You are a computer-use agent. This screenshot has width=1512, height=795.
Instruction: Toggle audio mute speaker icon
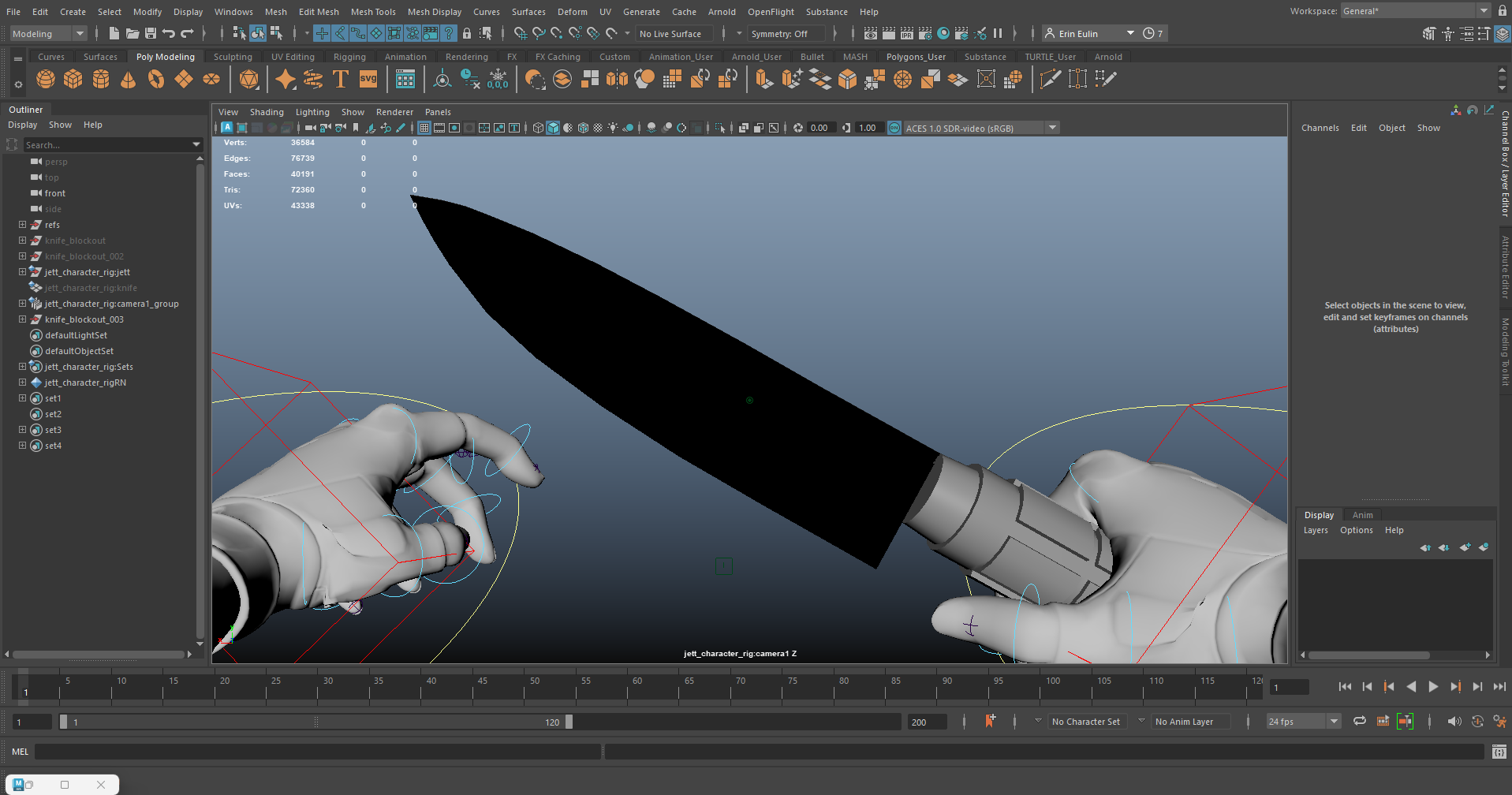[1454, 721]
